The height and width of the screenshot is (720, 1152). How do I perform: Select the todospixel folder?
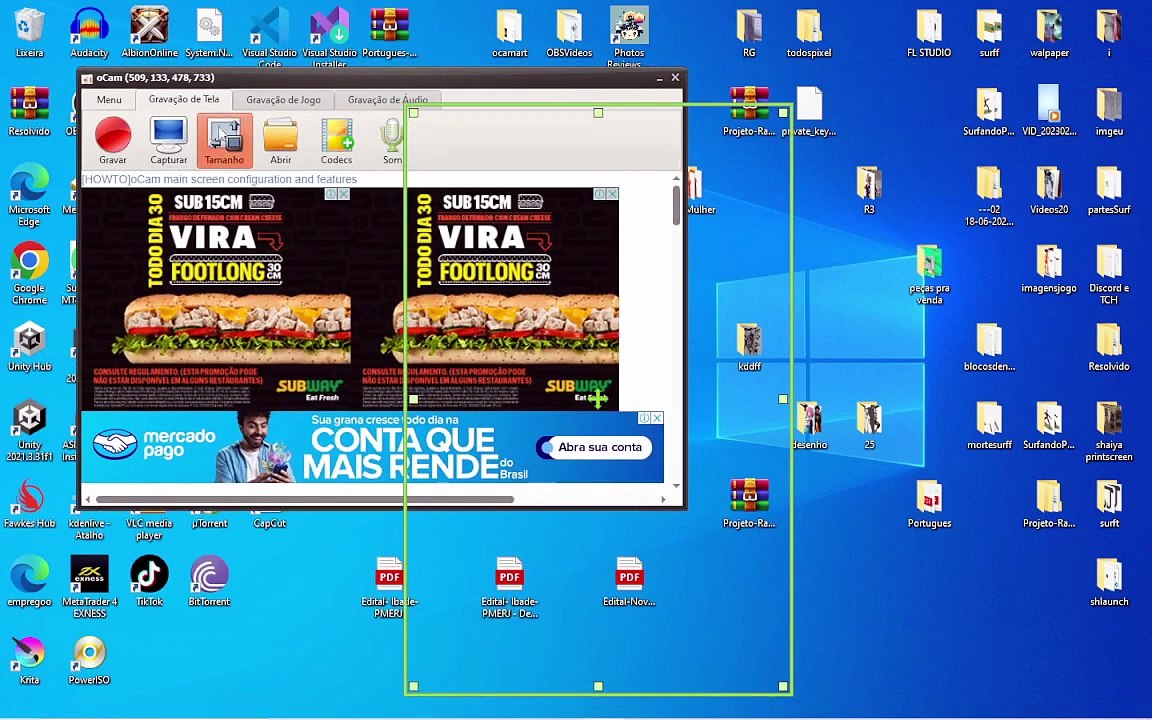tap(809, 32)
